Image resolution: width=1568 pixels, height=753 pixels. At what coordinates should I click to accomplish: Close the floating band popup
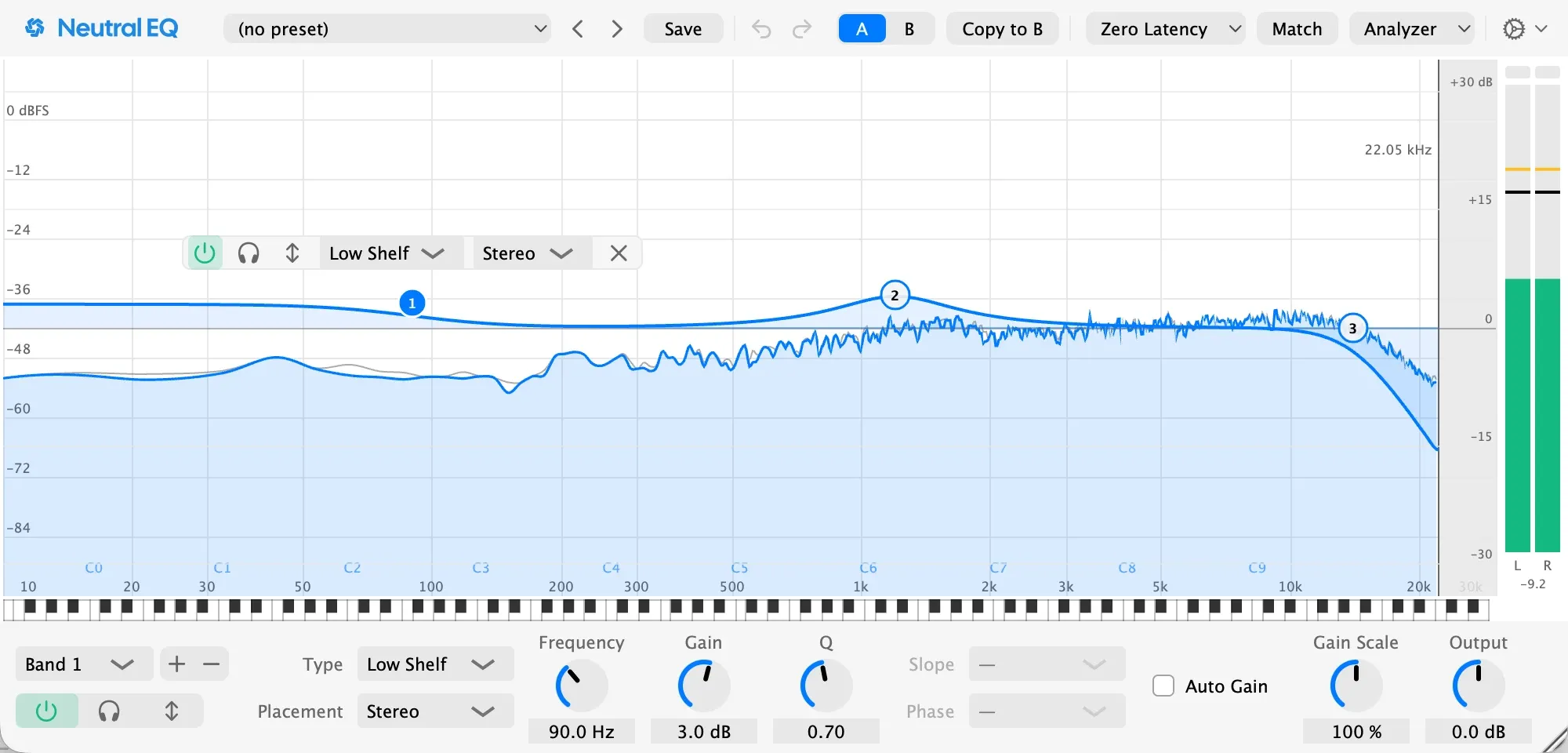tap(619, 253)
